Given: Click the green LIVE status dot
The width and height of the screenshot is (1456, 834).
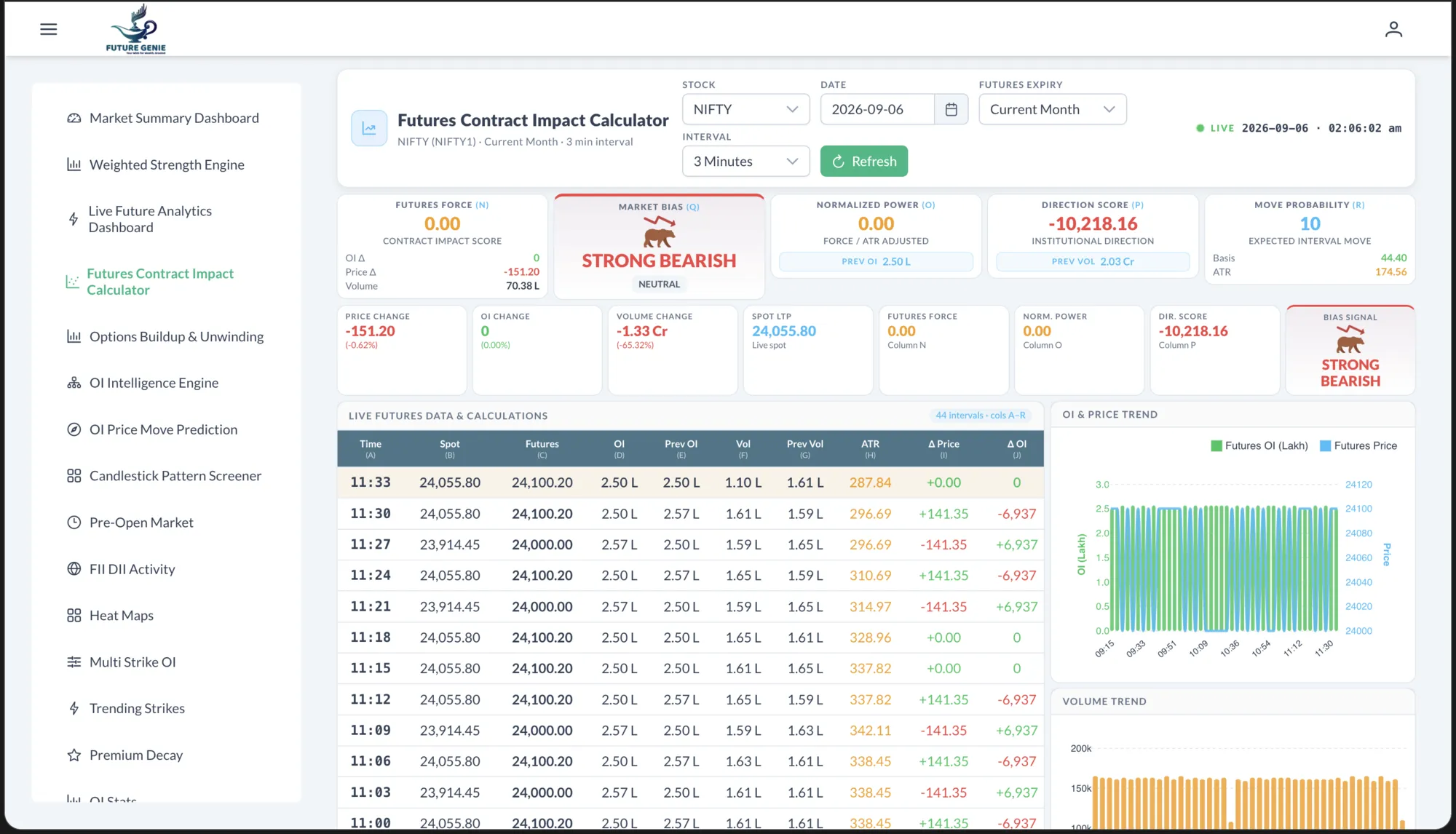Looking at the screenshot, I should tap(1200, 128).
